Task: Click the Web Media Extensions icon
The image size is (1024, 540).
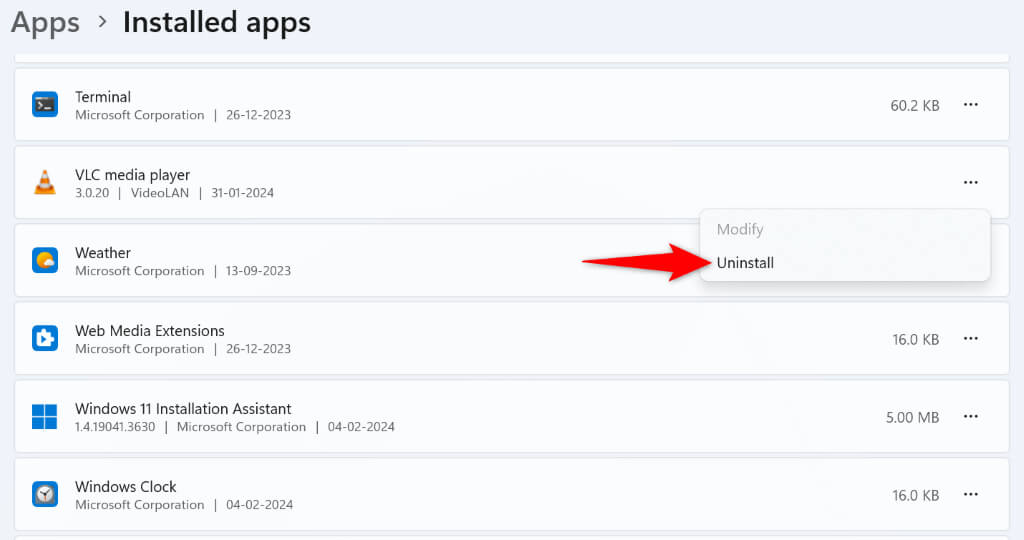Action: (x=45, y=338)
